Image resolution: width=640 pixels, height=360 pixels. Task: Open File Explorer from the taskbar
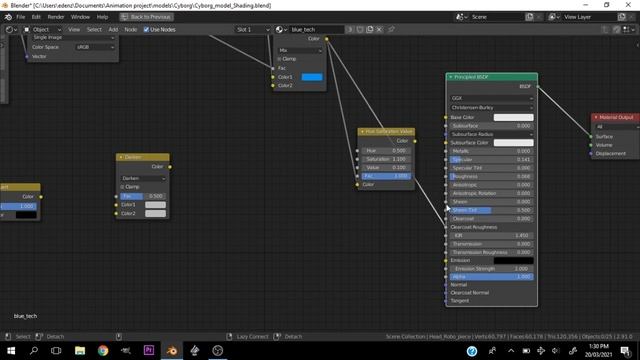pos(80,351)
